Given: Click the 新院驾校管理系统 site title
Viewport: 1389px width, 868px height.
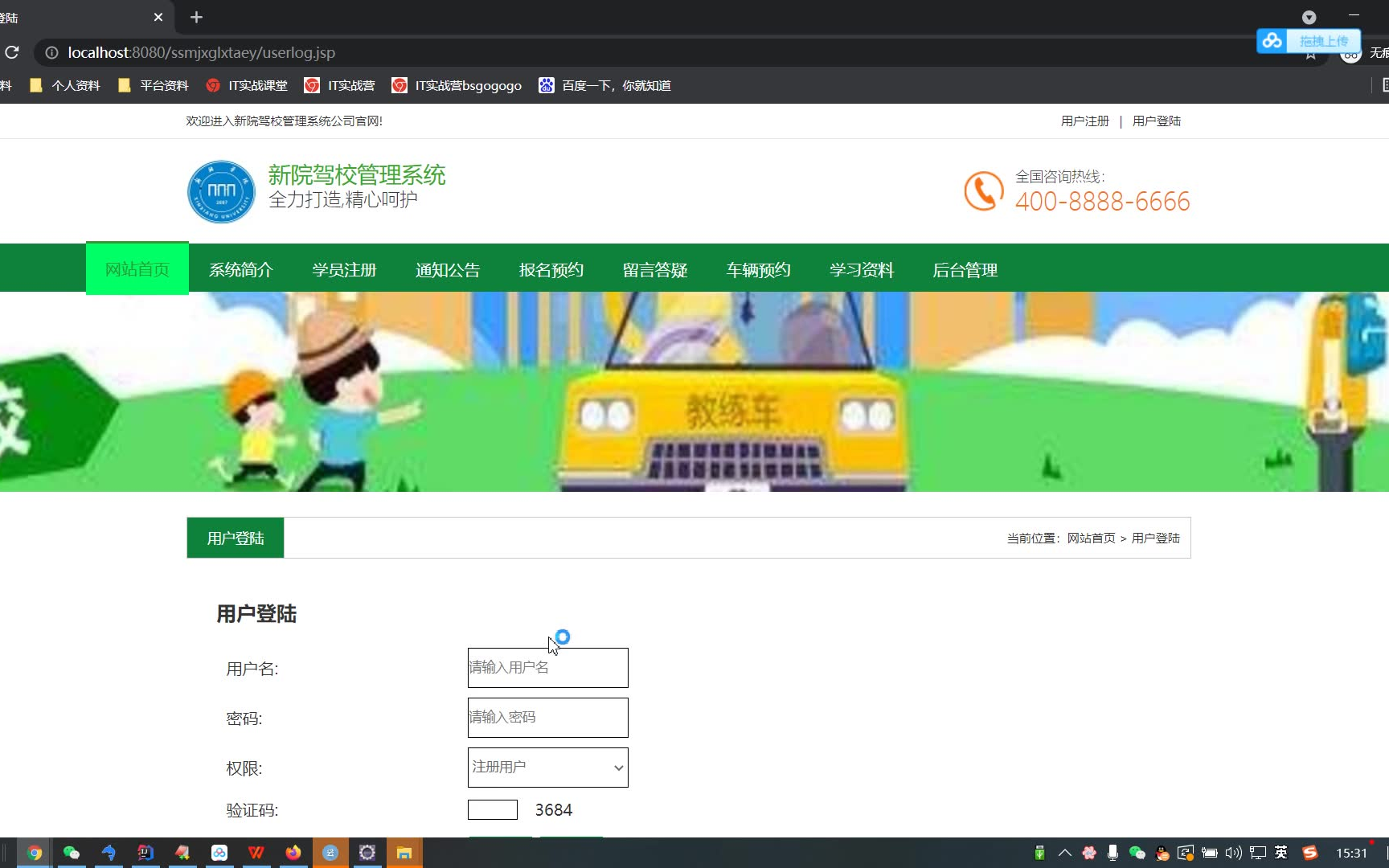Looking at the screenshot, I should point(357,174).
